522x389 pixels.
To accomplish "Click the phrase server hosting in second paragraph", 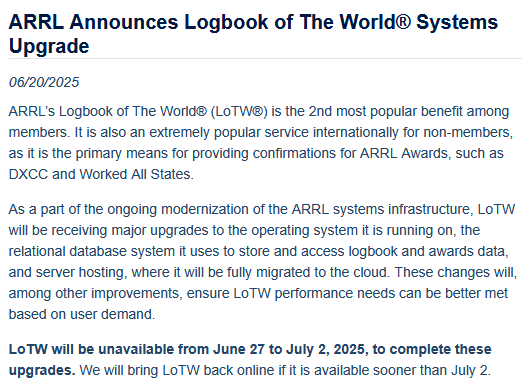I will coord(80,272).
